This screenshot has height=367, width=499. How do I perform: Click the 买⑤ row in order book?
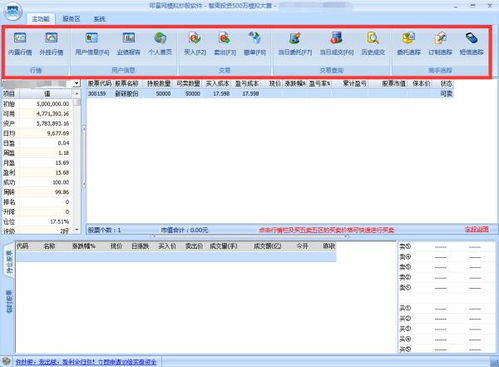pyautogui.click(x=446, y=349)
